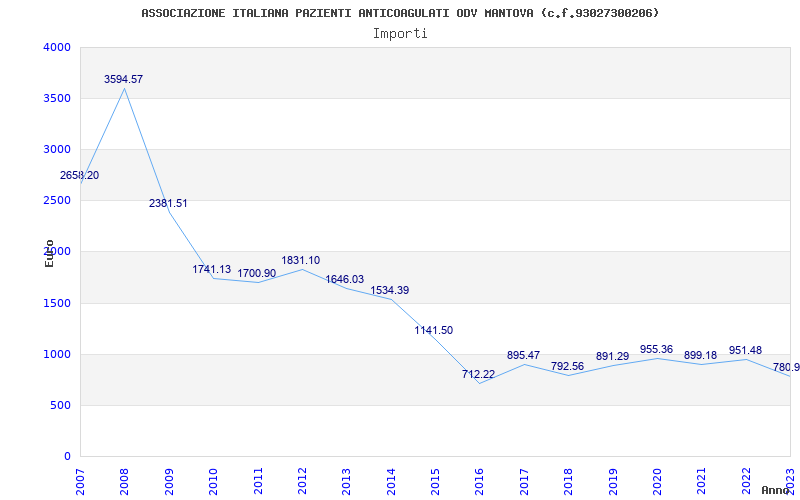Select data label 899.18
800x500 pixels.
701,355
